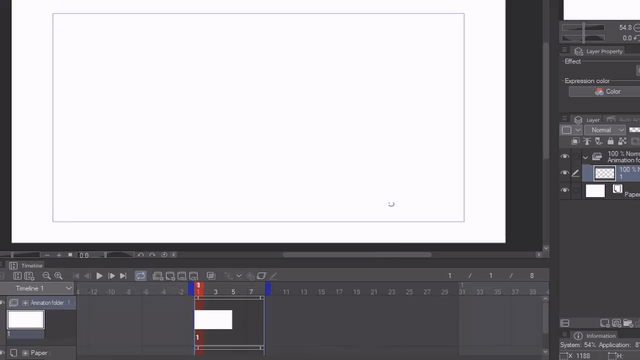
Task: Toggle loop playback in the timeline
Action: click(140, 276)
